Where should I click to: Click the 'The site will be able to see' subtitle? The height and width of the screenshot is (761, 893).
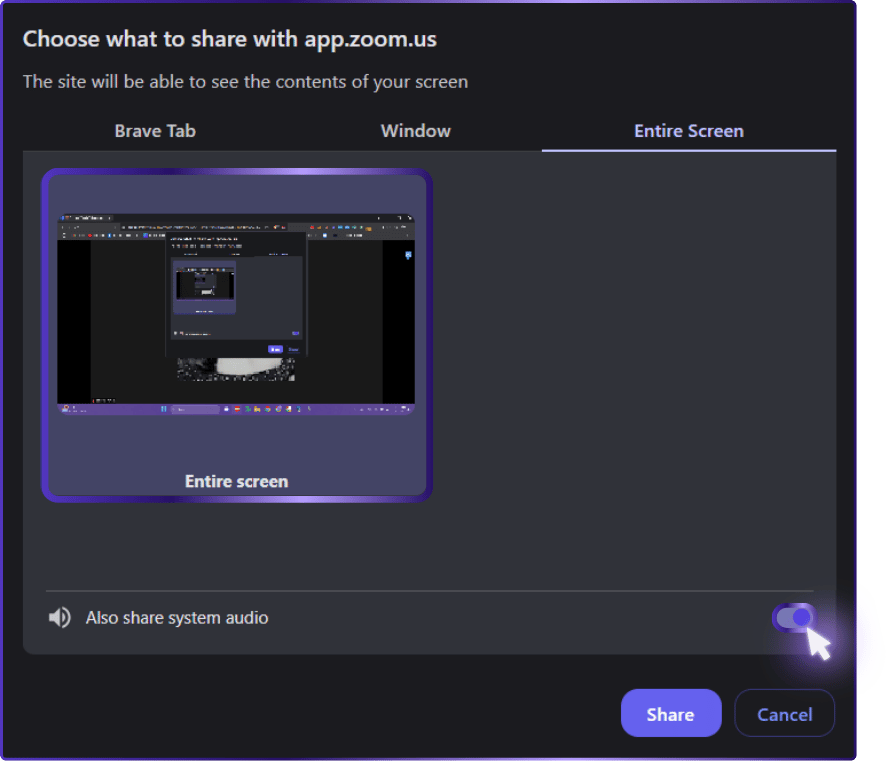point(245,82)
